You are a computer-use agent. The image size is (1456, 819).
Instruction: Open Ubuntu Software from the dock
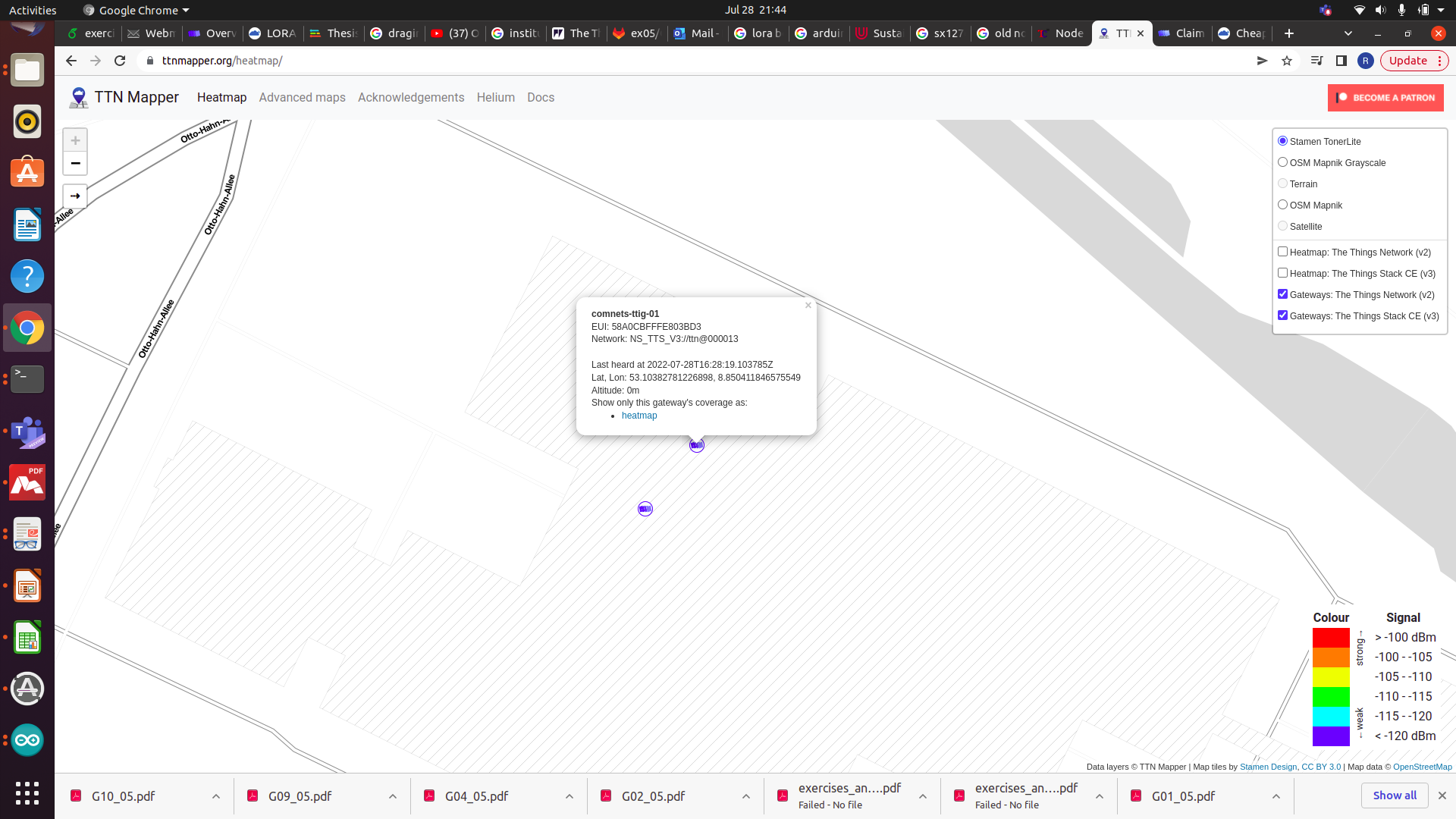[x=27, y=173]
